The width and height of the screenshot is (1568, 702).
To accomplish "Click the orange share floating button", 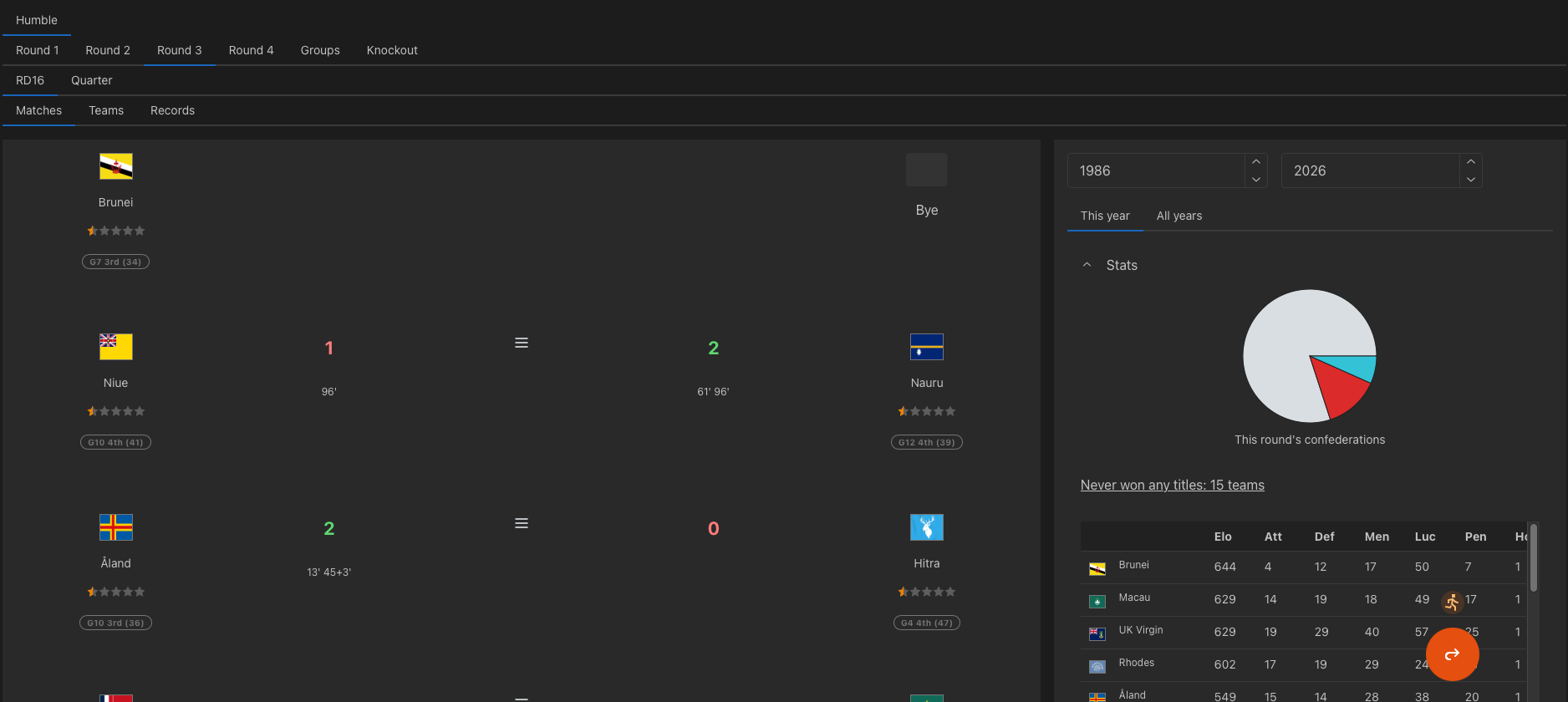I will (x=1452, y=654).
